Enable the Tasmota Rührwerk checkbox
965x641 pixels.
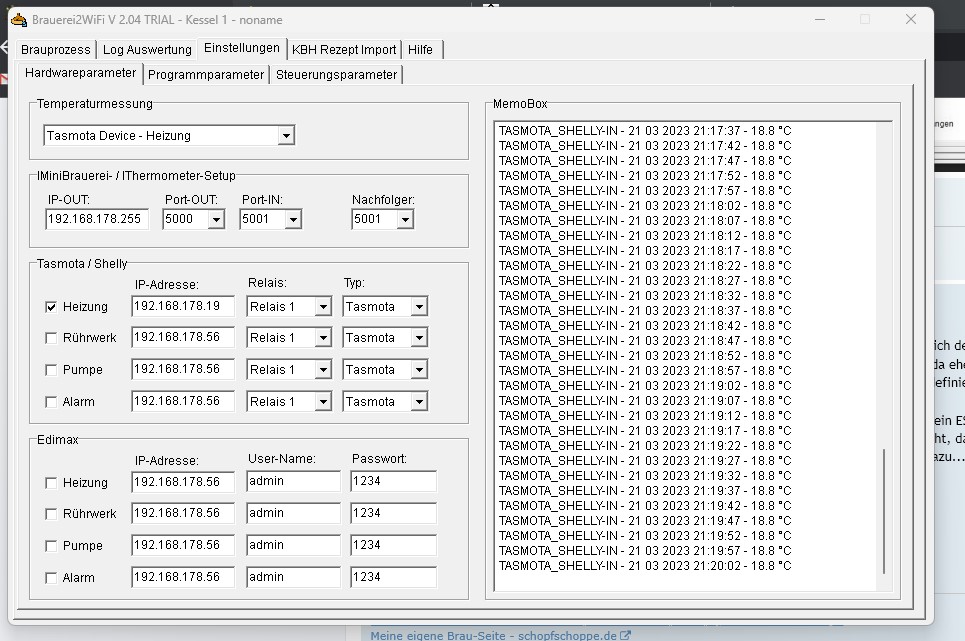click(51, 338)
